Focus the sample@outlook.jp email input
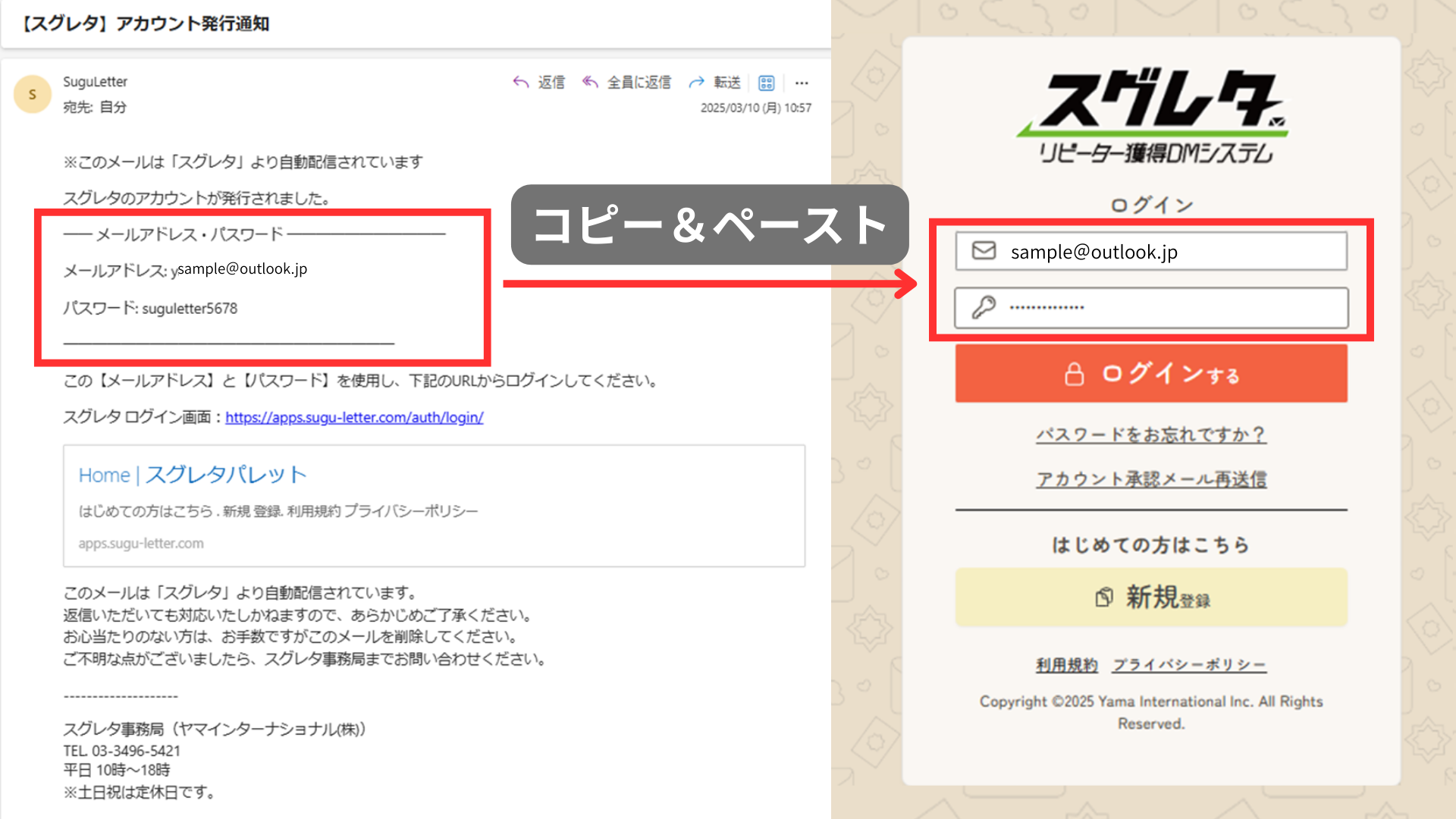1456x819 pixels. (1168, 252)
